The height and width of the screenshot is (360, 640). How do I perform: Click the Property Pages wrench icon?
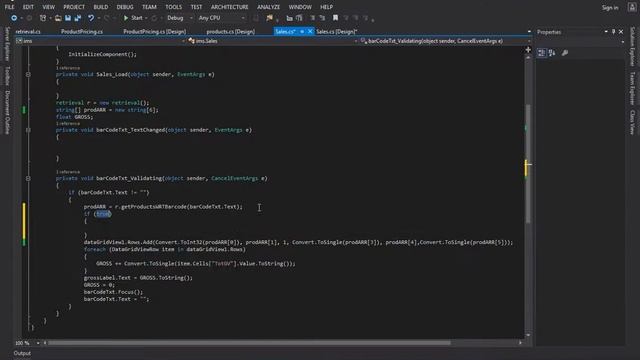(x=565, y=53)
